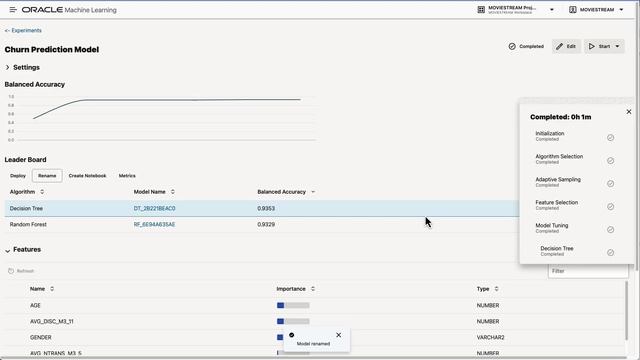640x360 pixels.
Task: Click the Refresh features button
Action: [x=21, y=271]
